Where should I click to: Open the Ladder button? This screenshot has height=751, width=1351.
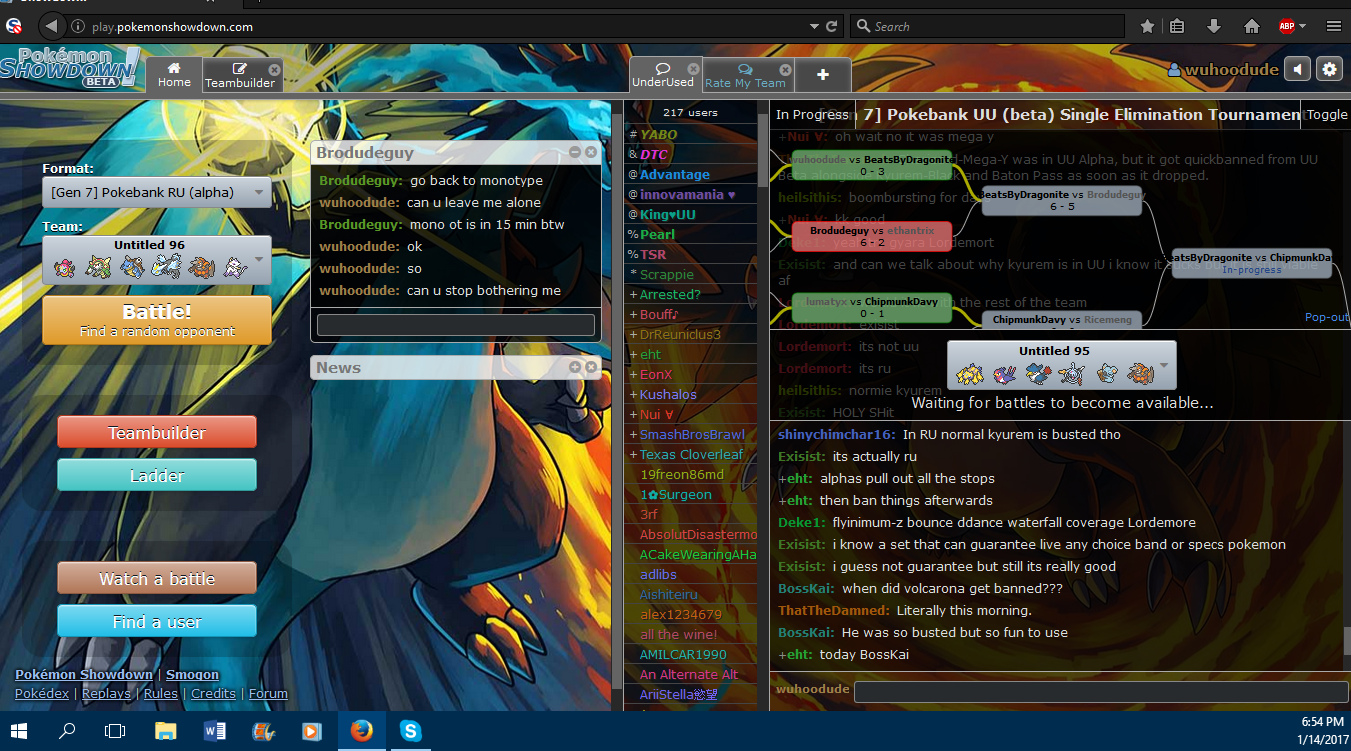157,476
